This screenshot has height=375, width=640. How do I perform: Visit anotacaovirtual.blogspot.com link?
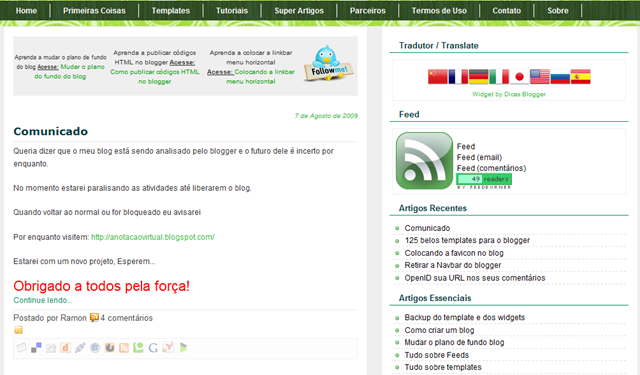click(x=153, y=237)
